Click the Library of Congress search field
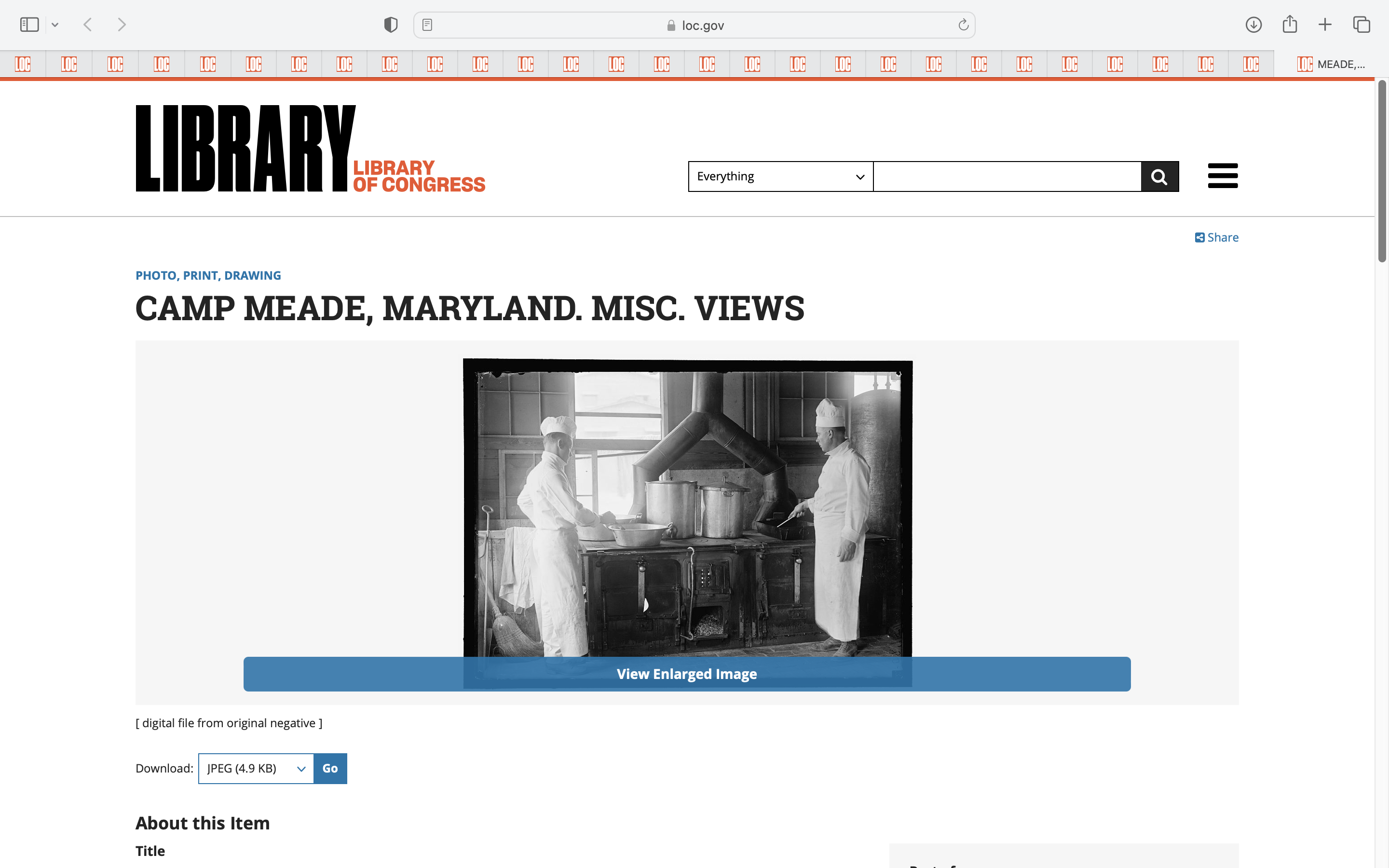 click(x=1007, y=176)
